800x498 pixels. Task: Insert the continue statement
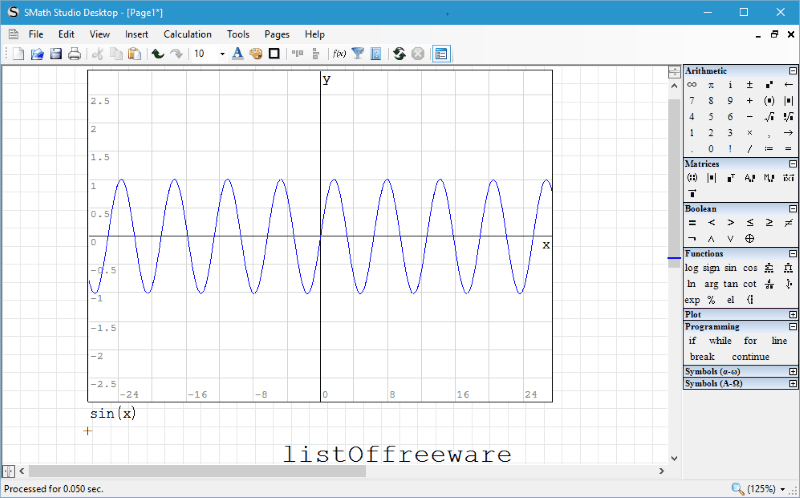[x=751, y=357]
